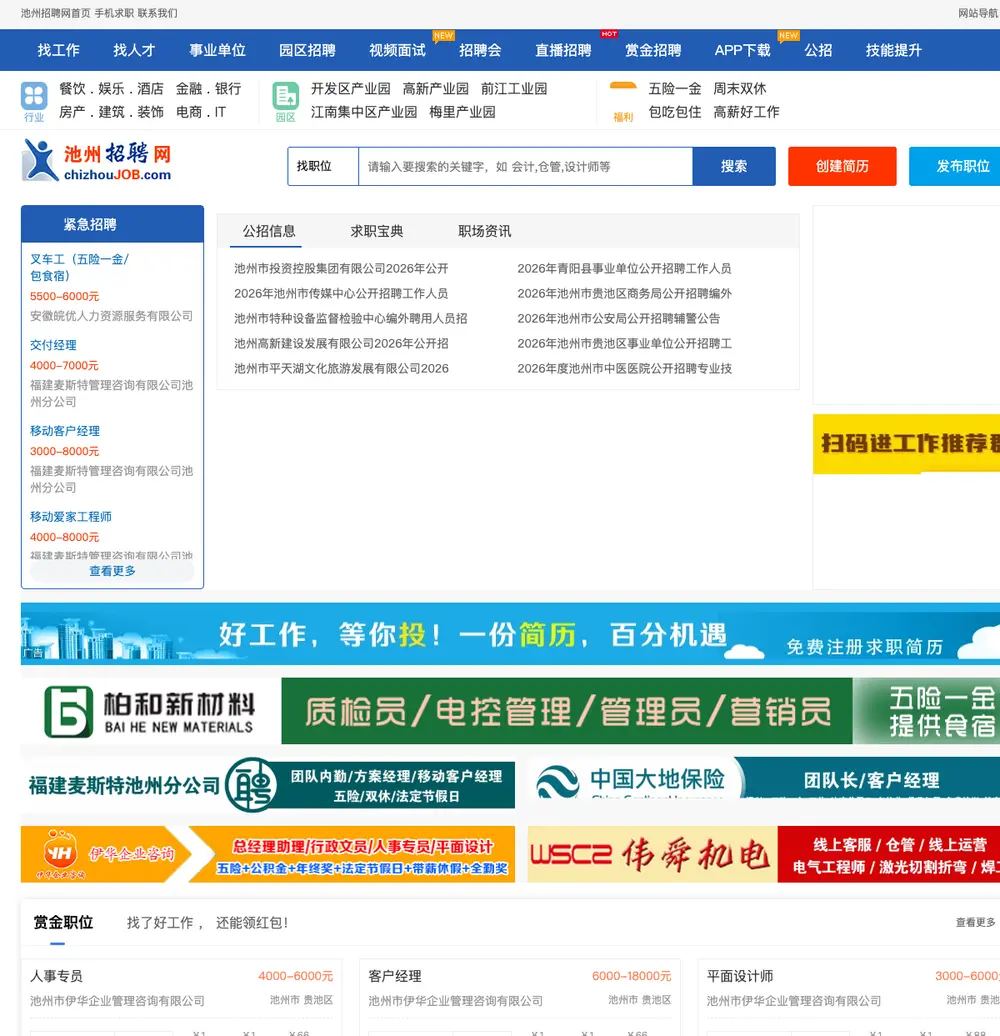Open APP下载 in the navigation bar

(742, 50)
